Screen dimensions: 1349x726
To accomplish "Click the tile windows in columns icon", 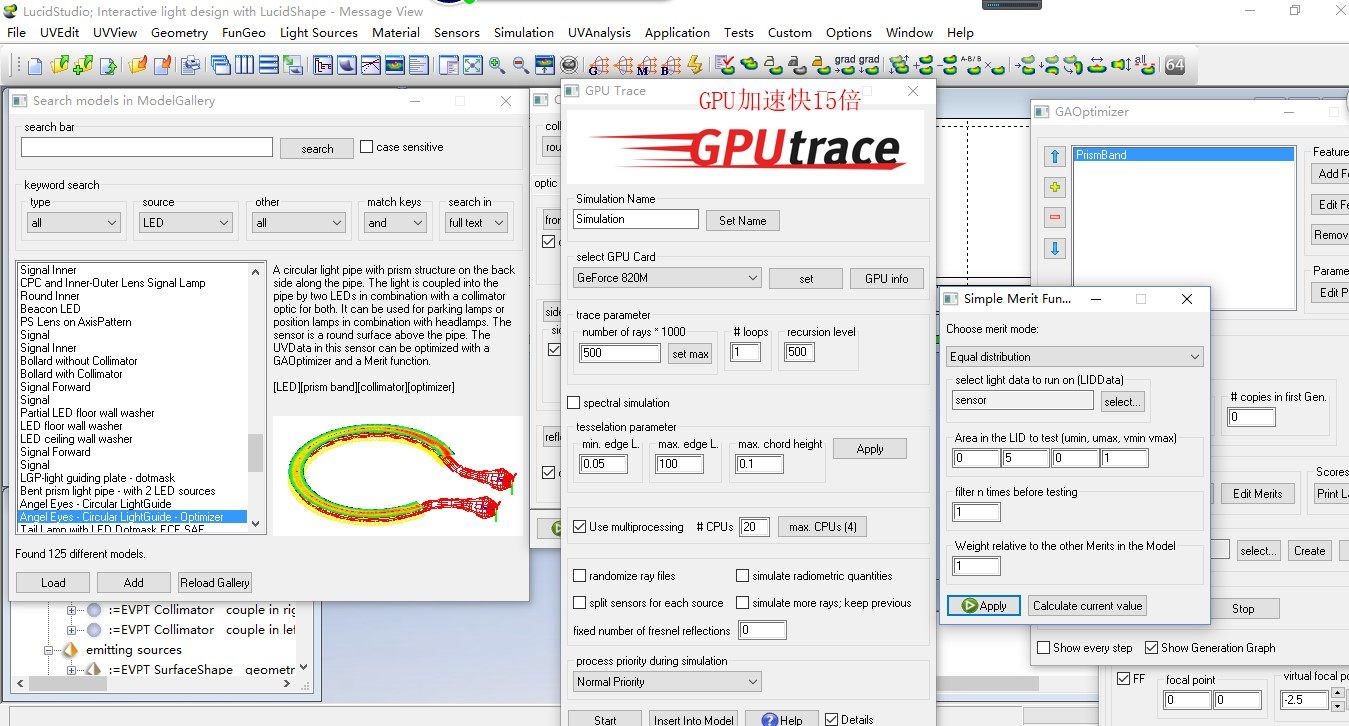I will coord(245,66).
